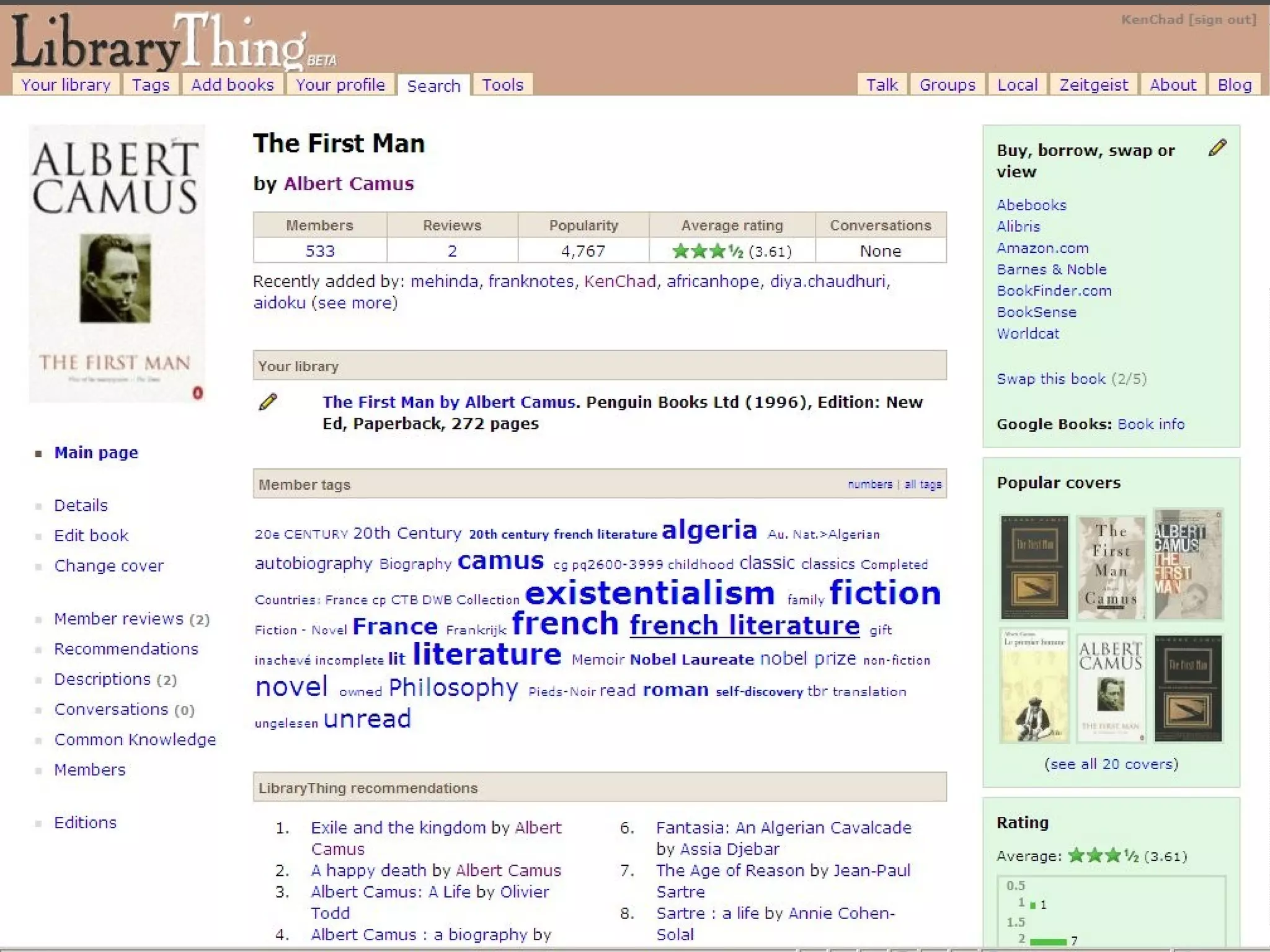Select the red-lettered Albert Camus popular cover
The width and height of the screenshot is (1270, 952).
1188,565
